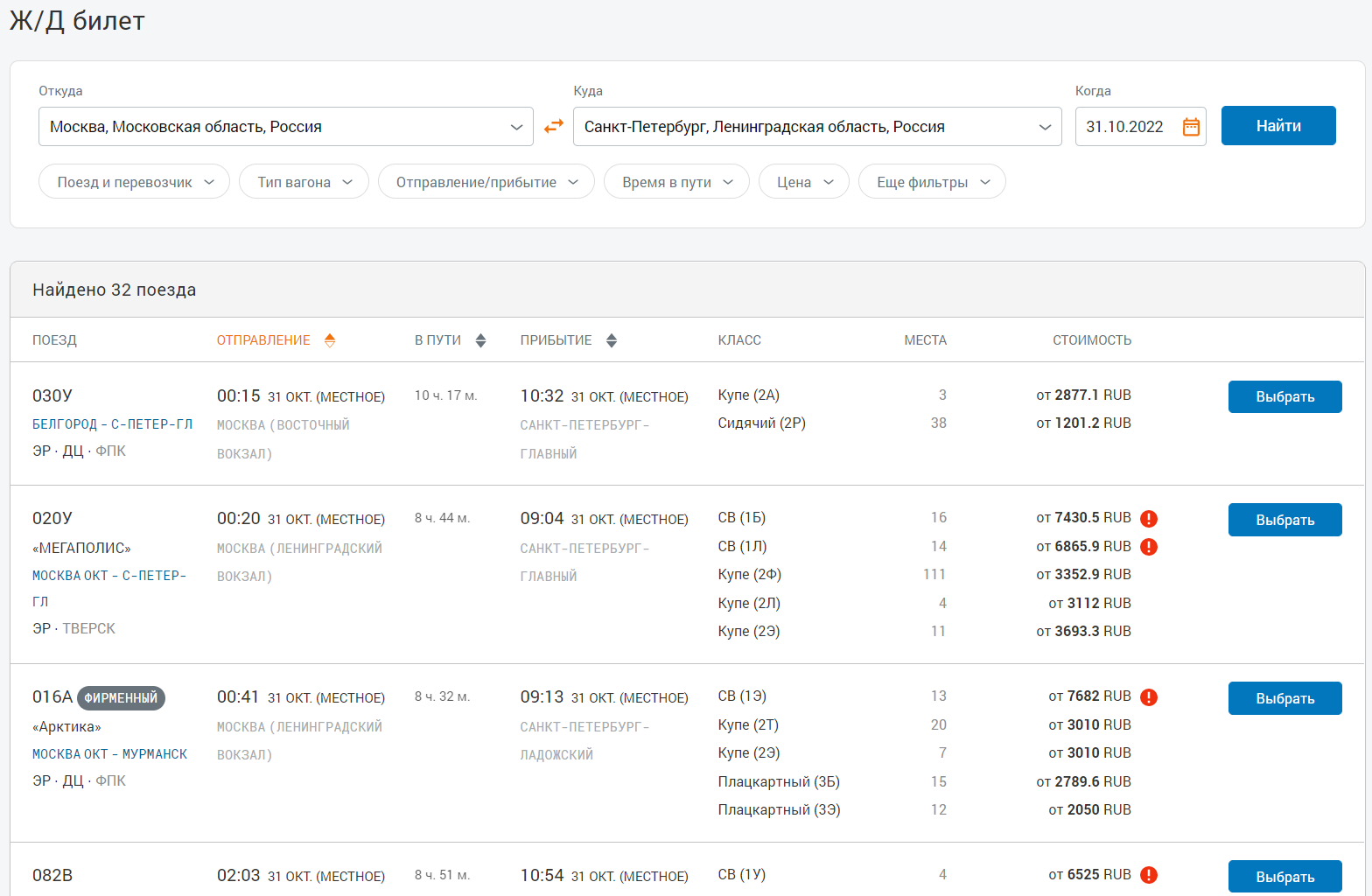
Task: Choose train 016А with Выбрать
Action: pos(1285,698)
